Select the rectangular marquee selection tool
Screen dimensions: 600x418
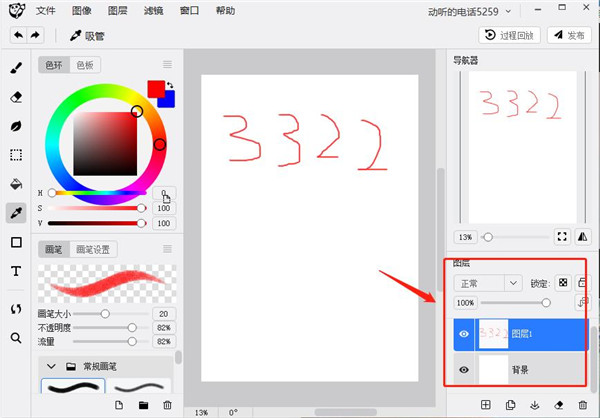[16, 155]
